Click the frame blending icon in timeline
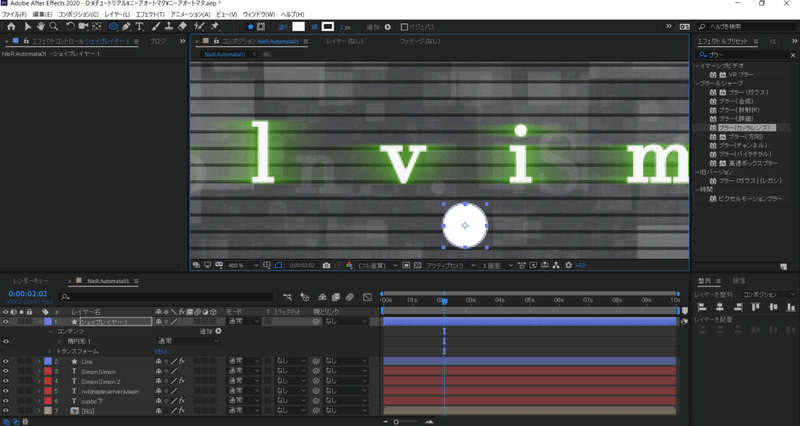The width and height of the screenshot is (800, 426). [x=336, y=297]
